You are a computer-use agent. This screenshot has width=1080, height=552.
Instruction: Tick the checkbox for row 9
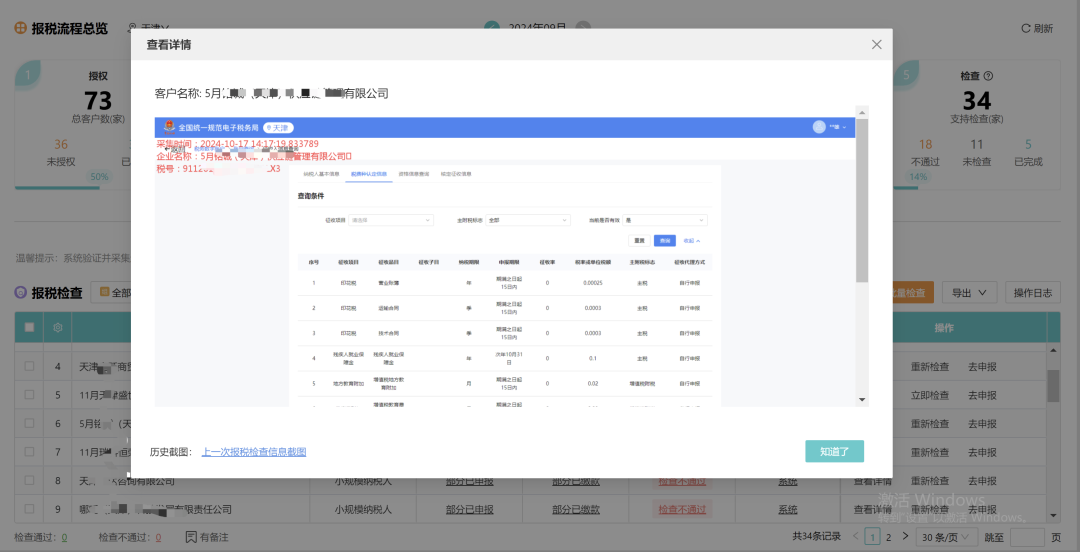[30, 509]
